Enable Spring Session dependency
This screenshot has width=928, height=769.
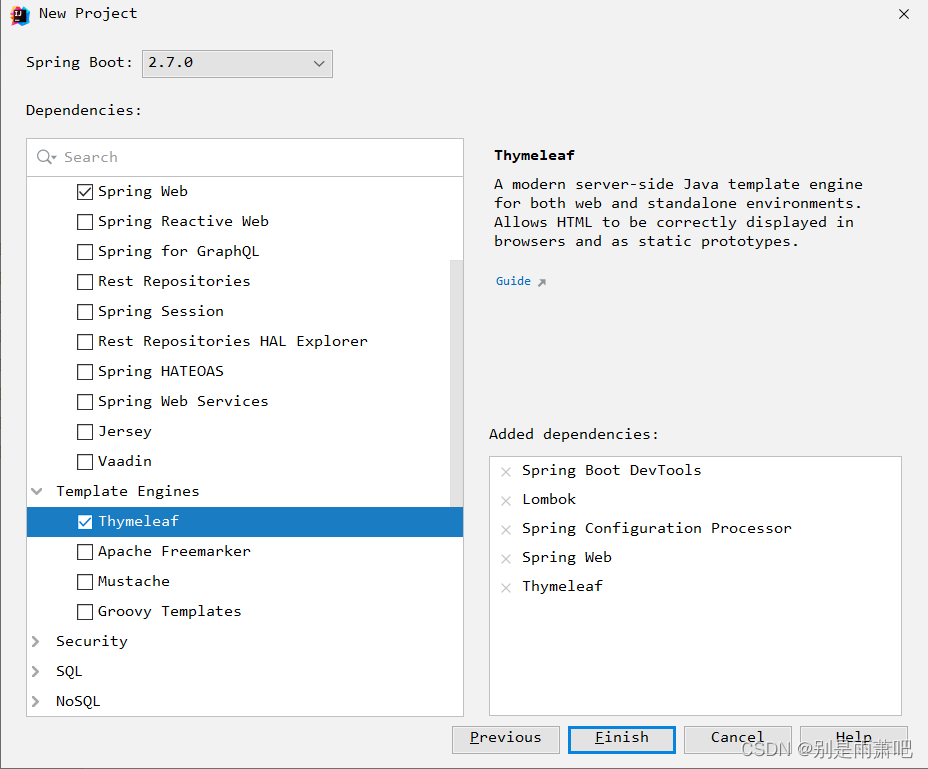[85, 312]
